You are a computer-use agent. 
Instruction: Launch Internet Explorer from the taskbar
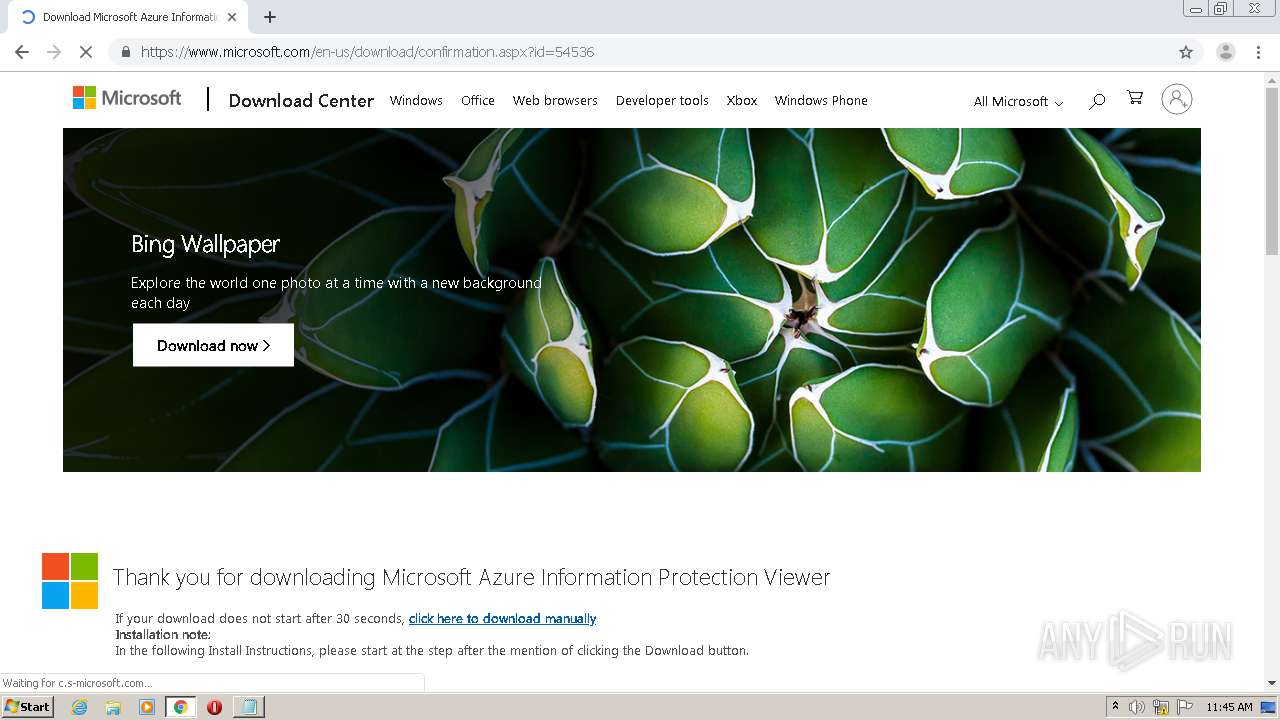pos(79,707)
